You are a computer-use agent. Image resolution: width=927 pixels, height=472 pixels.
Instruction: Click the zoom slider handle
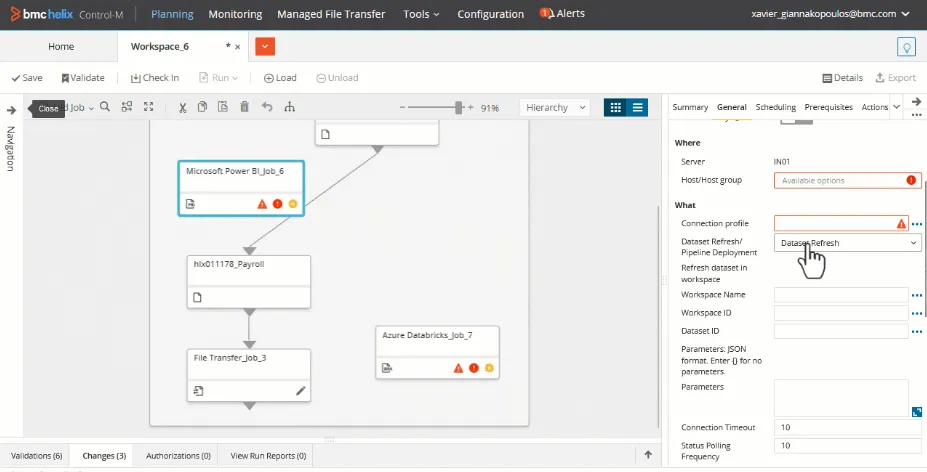tap(458, 108)
